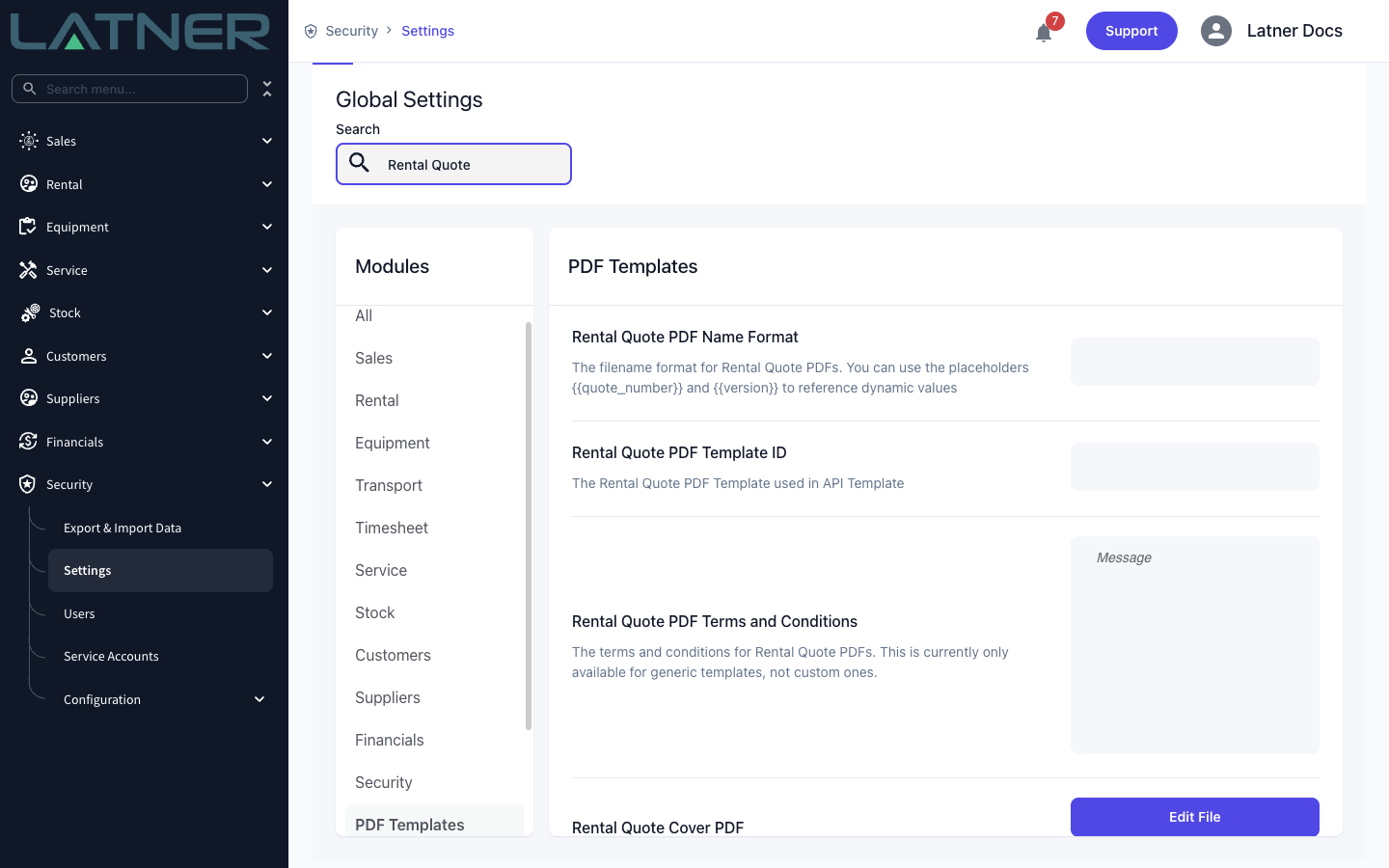This screenshot has width=1389, height=868.
Task: Click the Sales menu icon
Action: (x=29, y=141)
